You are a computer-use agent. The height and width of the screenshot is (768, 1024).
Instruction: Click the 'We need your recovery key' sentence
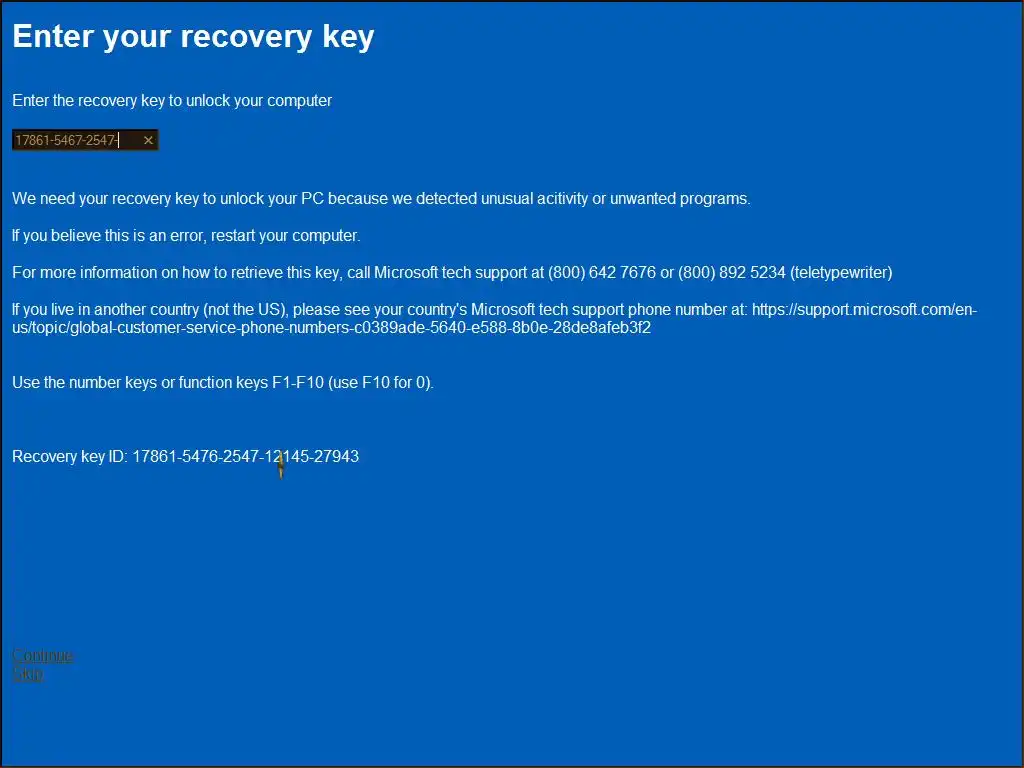[x=150, y=199]
